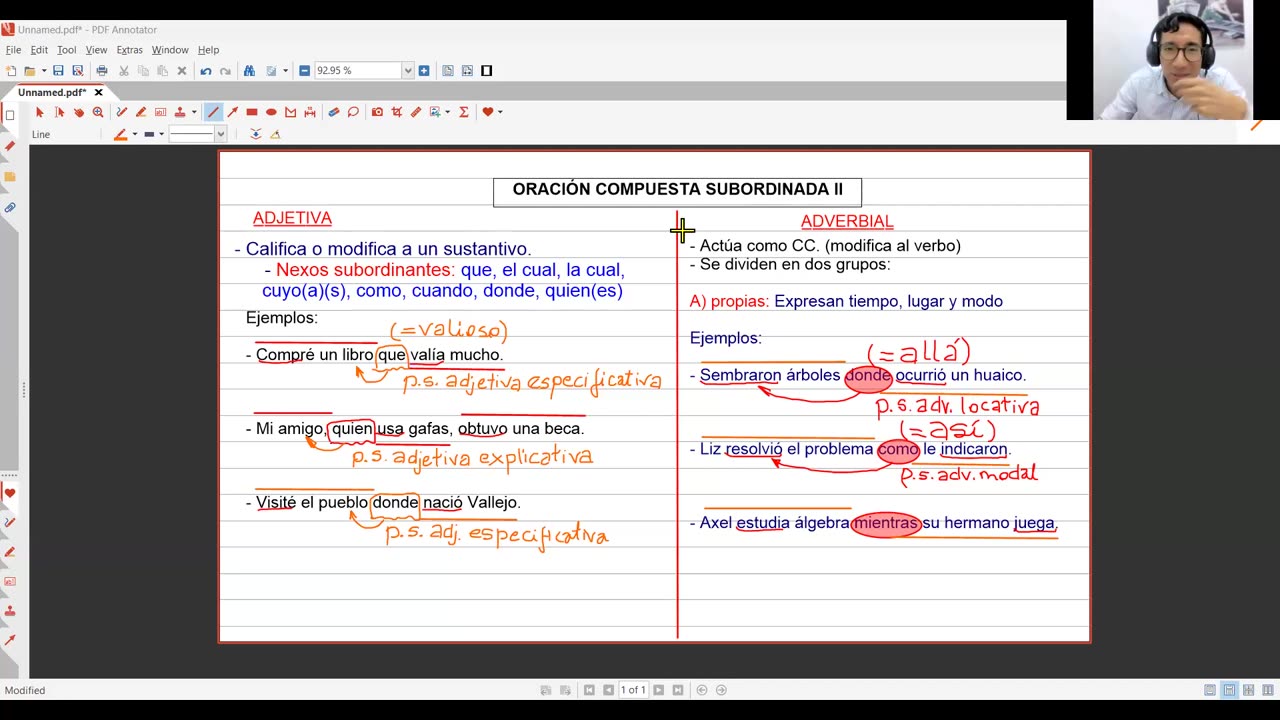
Task: Expand the Favorites heart dropdown arrow
Action: point(500,112)
